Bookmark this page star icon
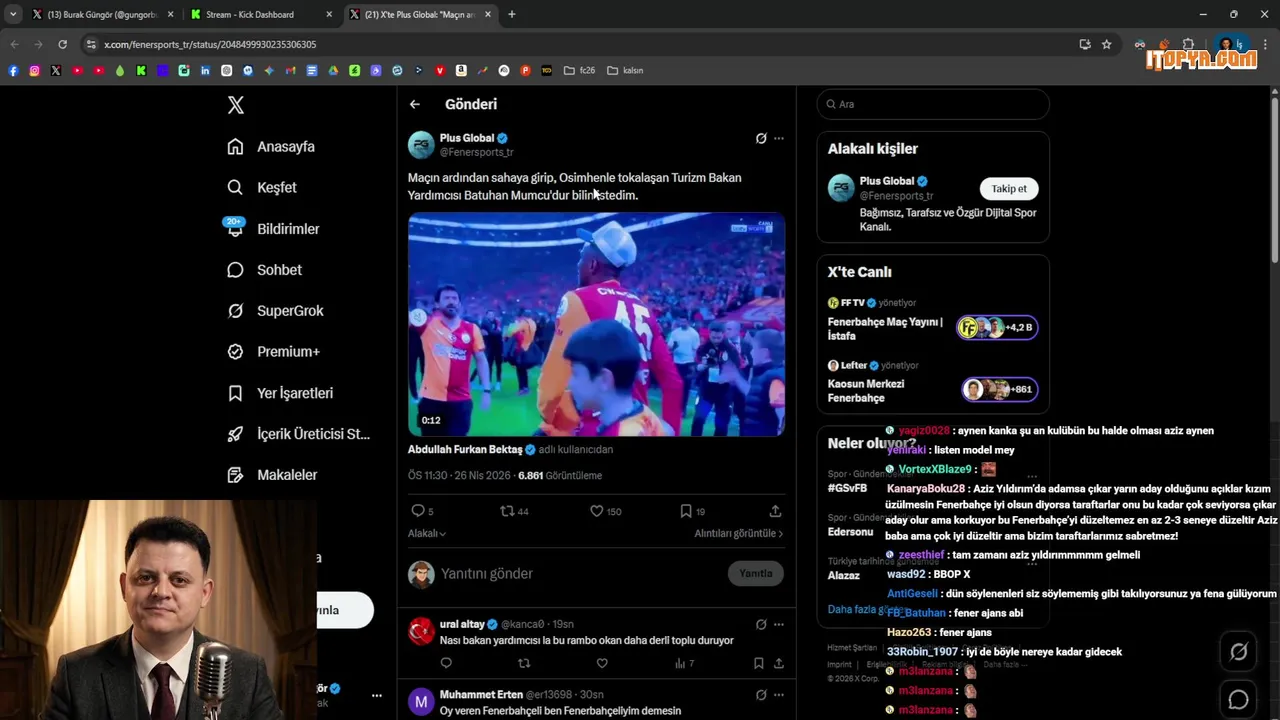The width and height of the screenshot is (1280, 720). [x=1107, y=45]
